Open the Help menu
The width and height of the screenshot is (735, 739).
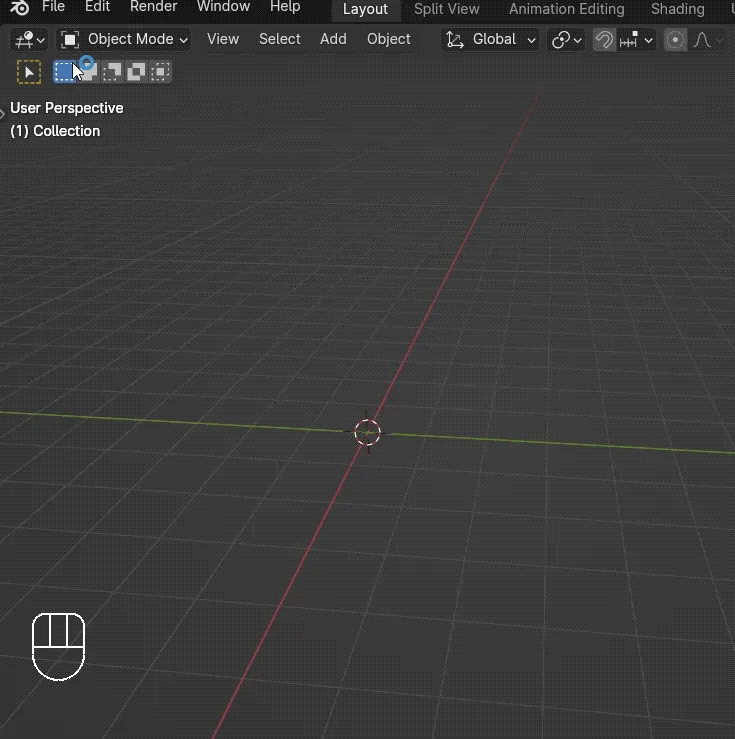click(x=285, y=7)
